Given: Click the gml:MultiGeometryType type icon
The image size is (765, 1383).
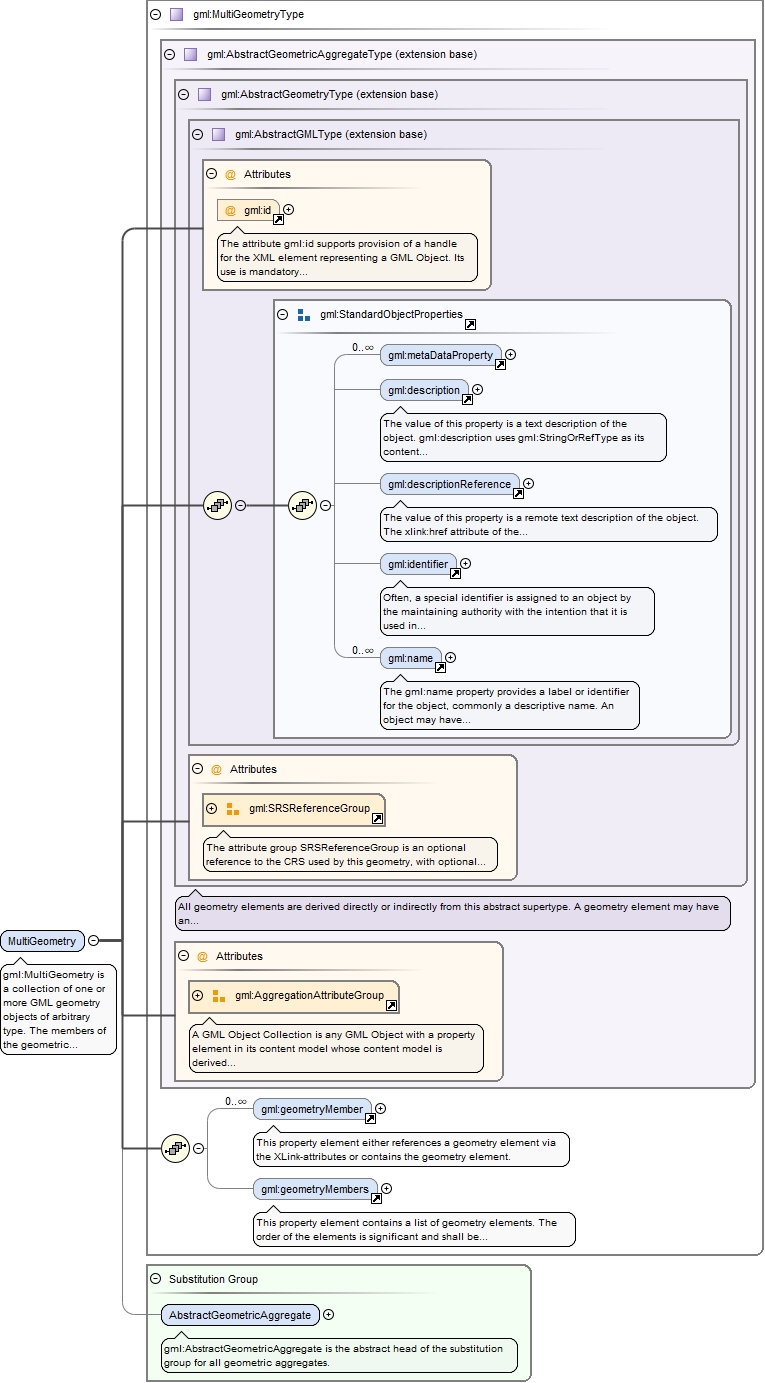Looking at the screenshot, I should [x=176, y=15].
